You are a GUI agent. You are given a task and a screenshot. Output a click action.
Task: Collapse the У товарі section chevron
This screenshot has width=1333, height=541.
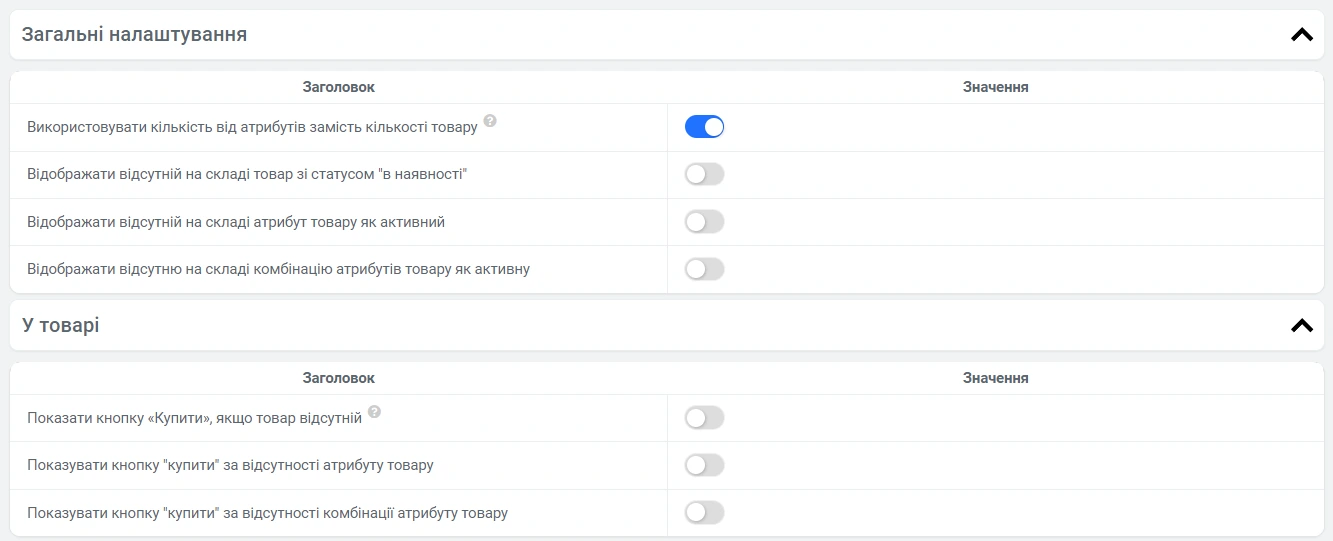pos(1301,326)
